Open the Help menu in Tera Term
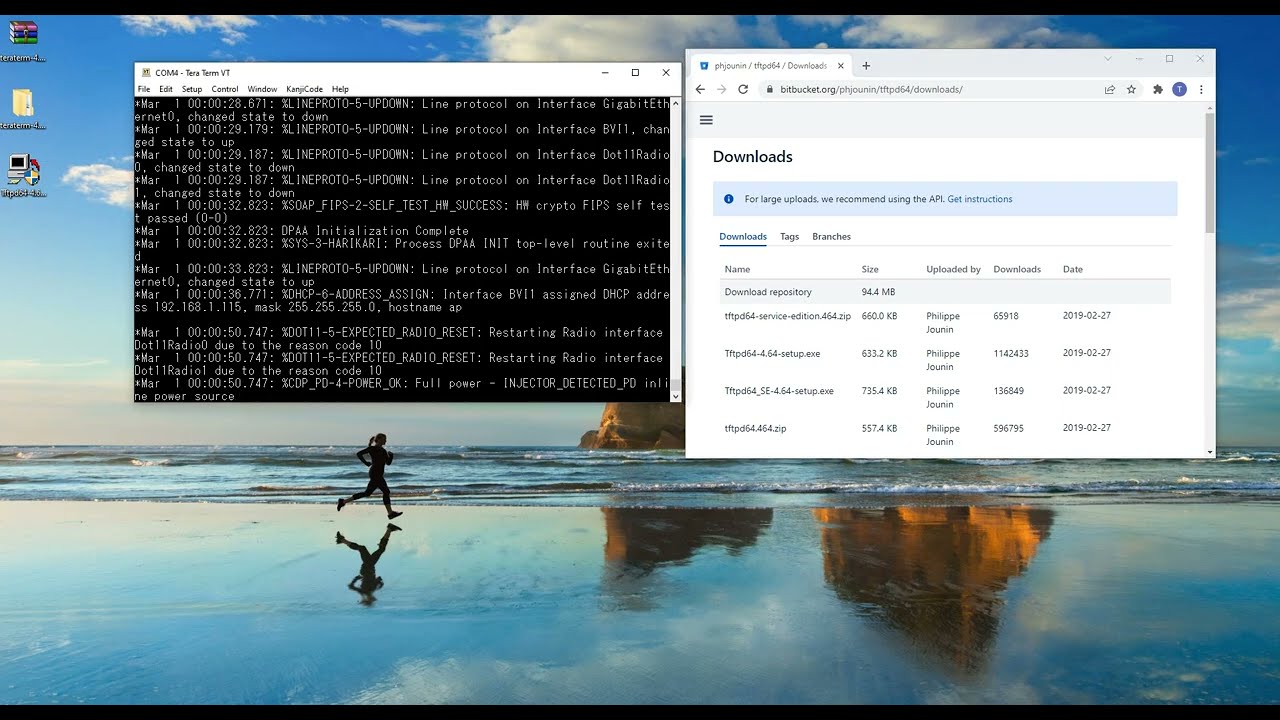The image size is (1280, 720). click(340, 89)
